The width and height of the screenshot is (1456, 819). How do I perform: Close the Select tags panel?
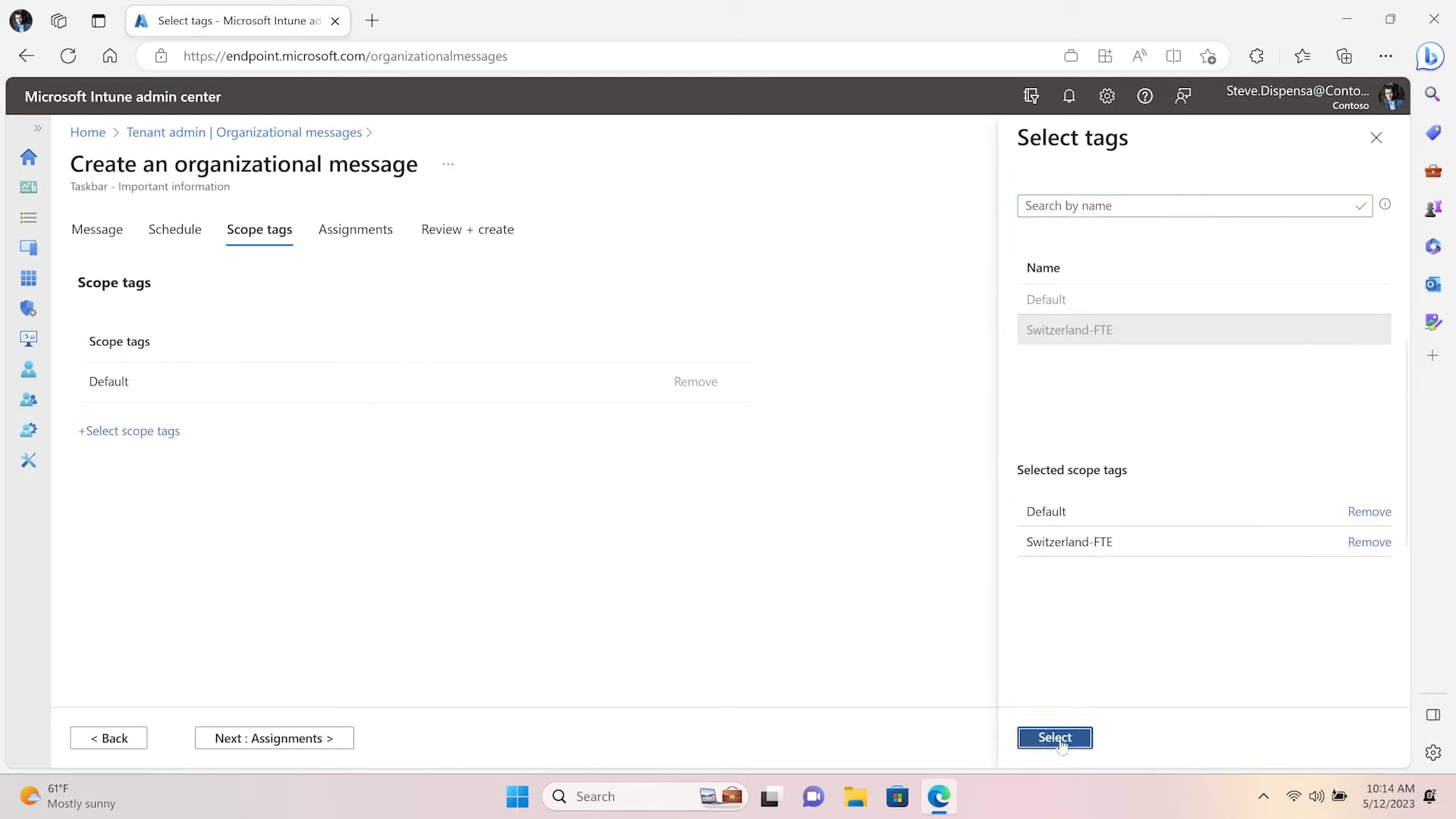pos(1376,138)
